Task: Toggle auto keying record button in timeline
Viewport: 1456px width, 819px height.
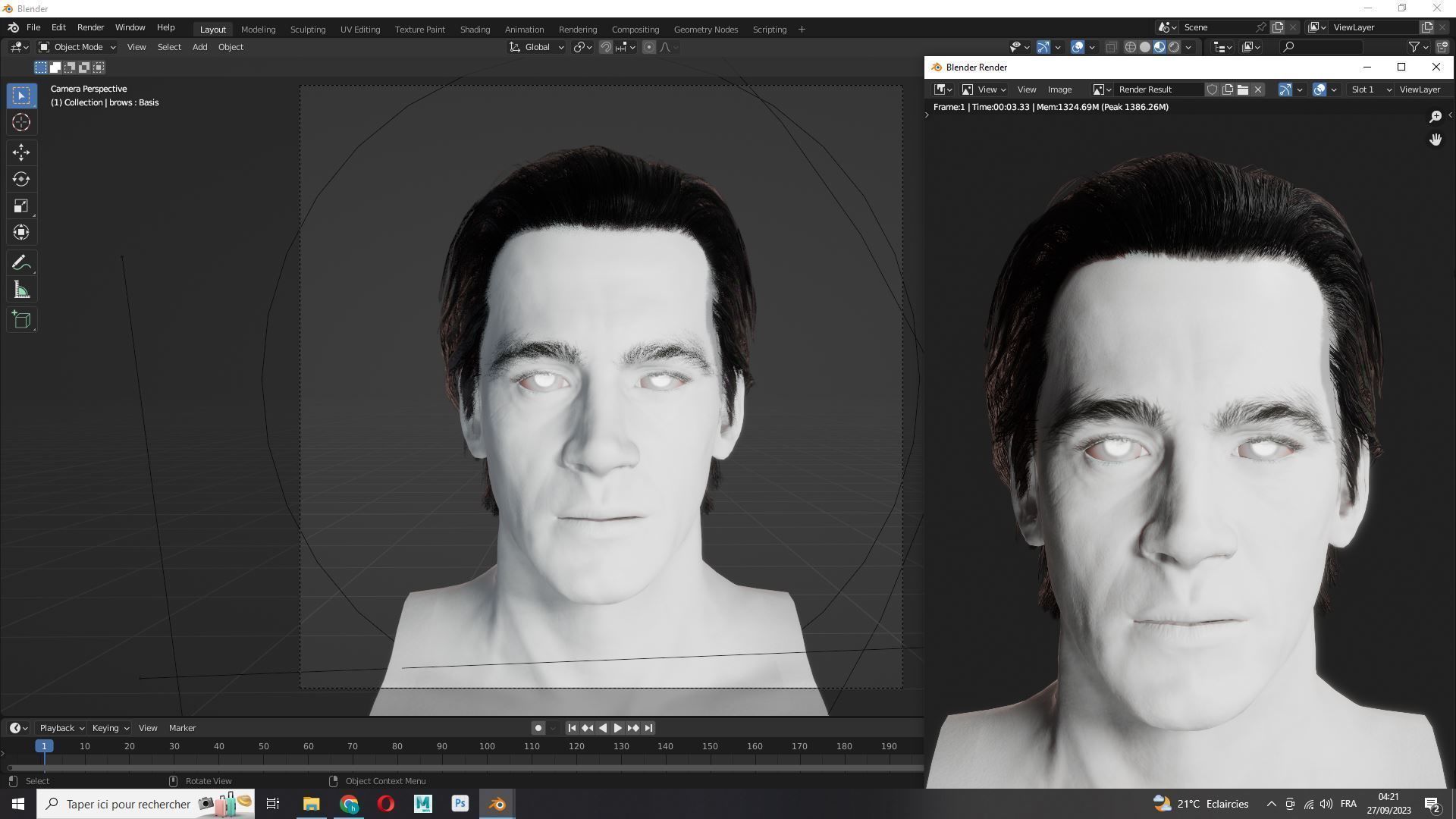Action: [538, 728]
